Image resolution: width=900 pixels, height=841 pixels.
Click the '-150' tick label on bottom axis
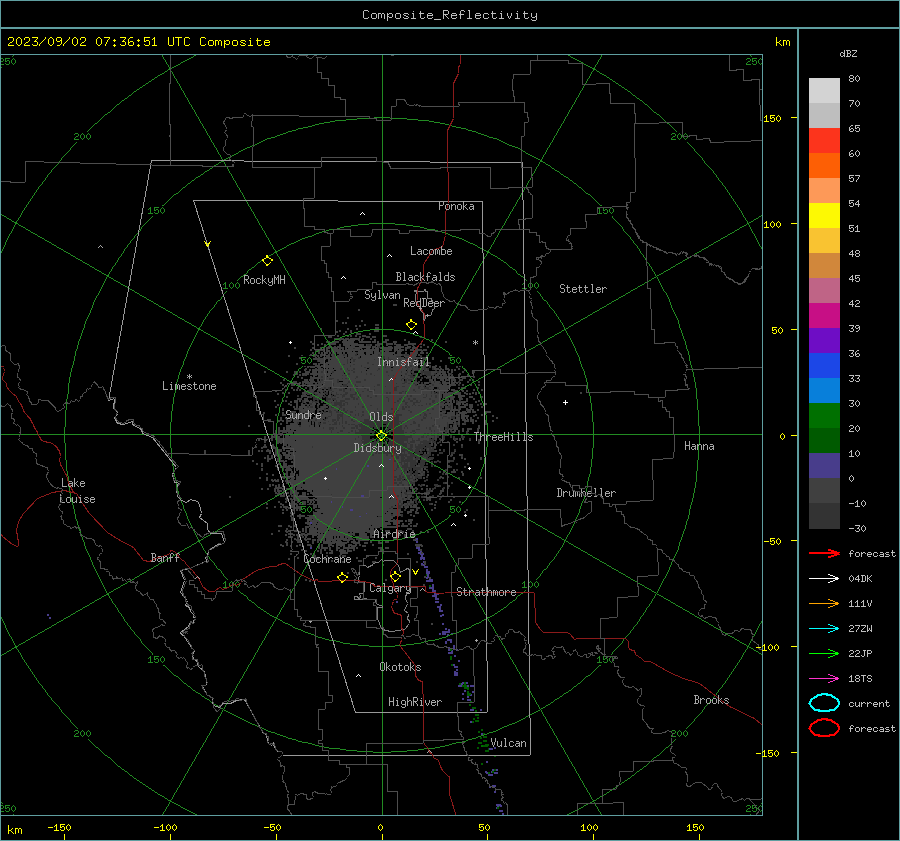pos(59,827)
